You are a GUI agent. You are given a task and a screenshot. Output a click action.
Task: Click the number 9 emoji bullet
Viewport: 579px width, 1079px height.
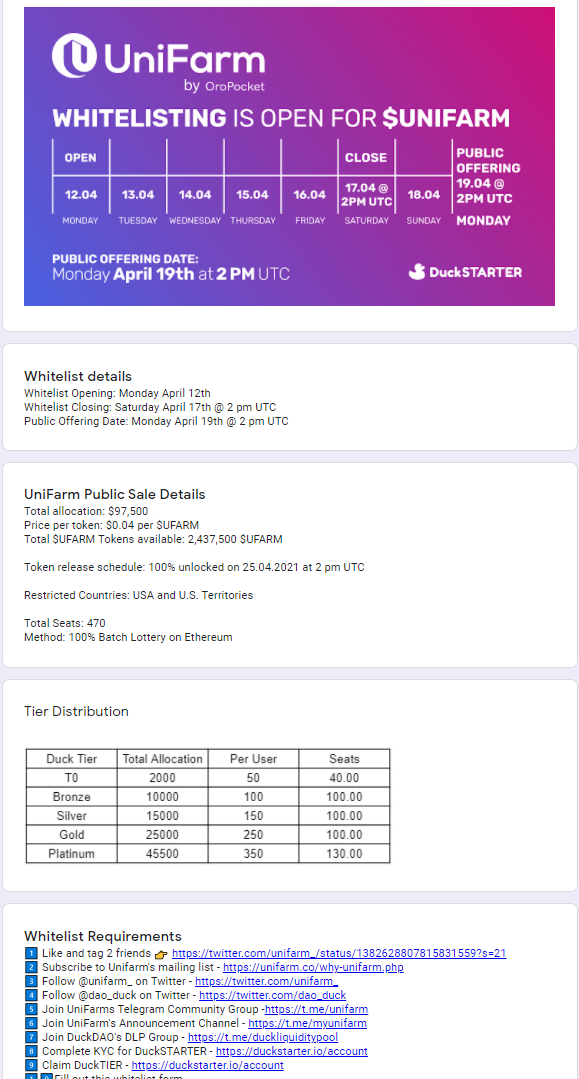coord(30,1065)
